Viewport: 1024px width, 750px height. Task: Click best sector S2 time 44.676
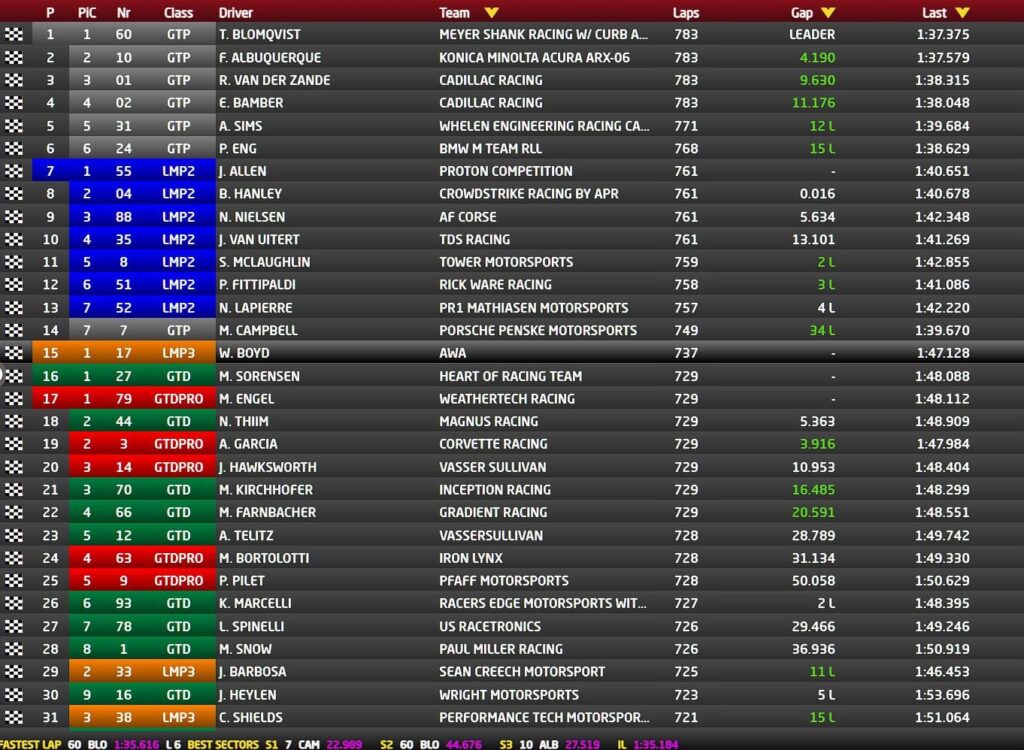tap(462, 744)
